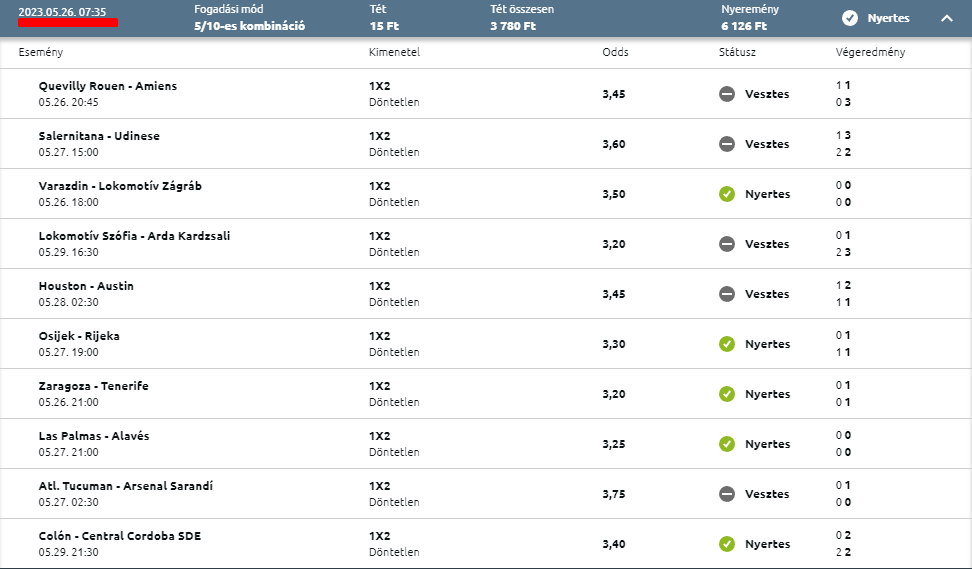This screenshot has width=972, height=569.
Task: Click the white Nyertes checkmark icon in header
Action: pyautogui.click(x=850, y=18)
